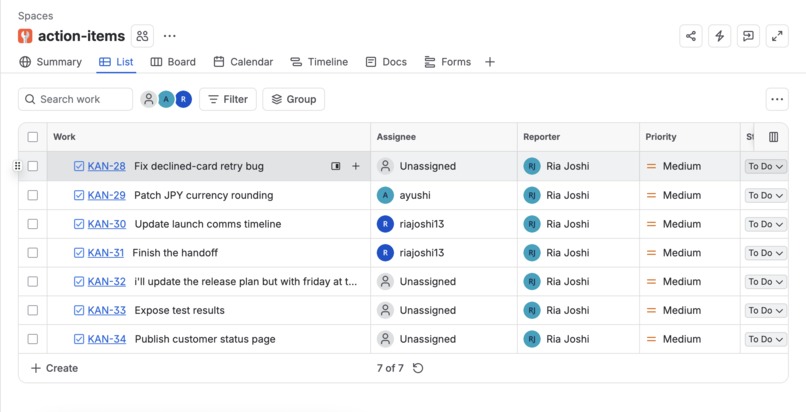Click Ria Joshi reporter avatar in KAN-31 row
This screenshot has width=806, height=412.
point(532,253)
